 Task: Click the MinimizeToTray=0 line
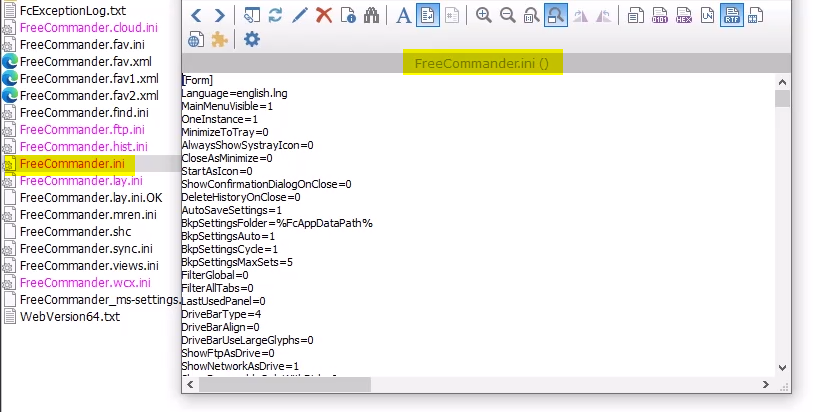point(225,132)
